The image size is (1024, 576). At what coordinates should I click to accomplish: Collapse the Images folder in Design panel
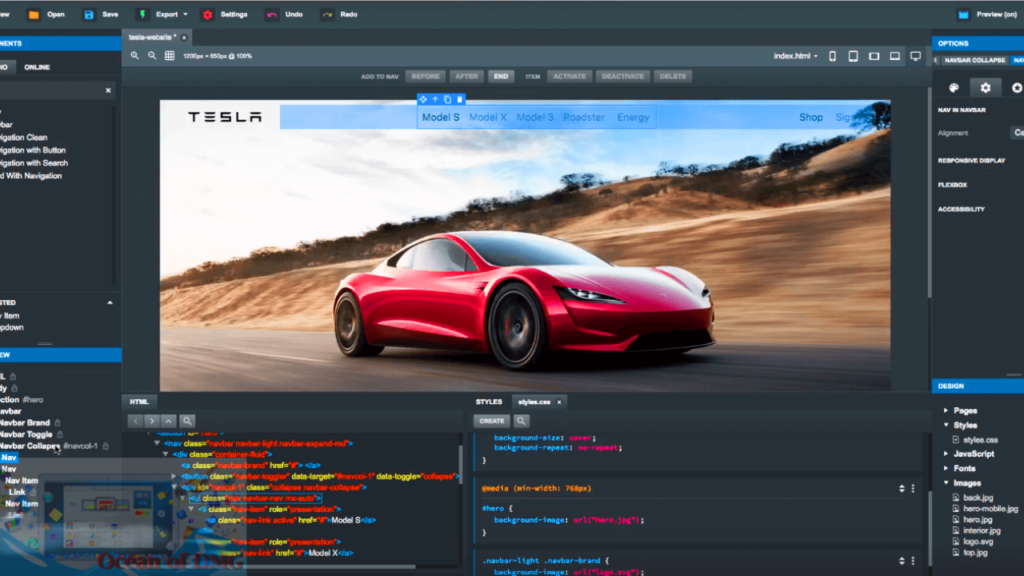coord(946,483)
